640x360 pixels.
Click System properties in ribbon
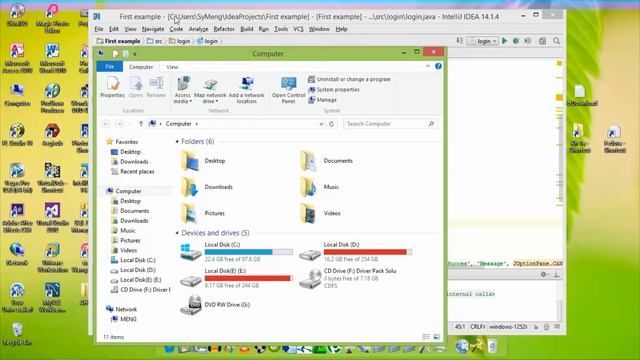[334, 89]
